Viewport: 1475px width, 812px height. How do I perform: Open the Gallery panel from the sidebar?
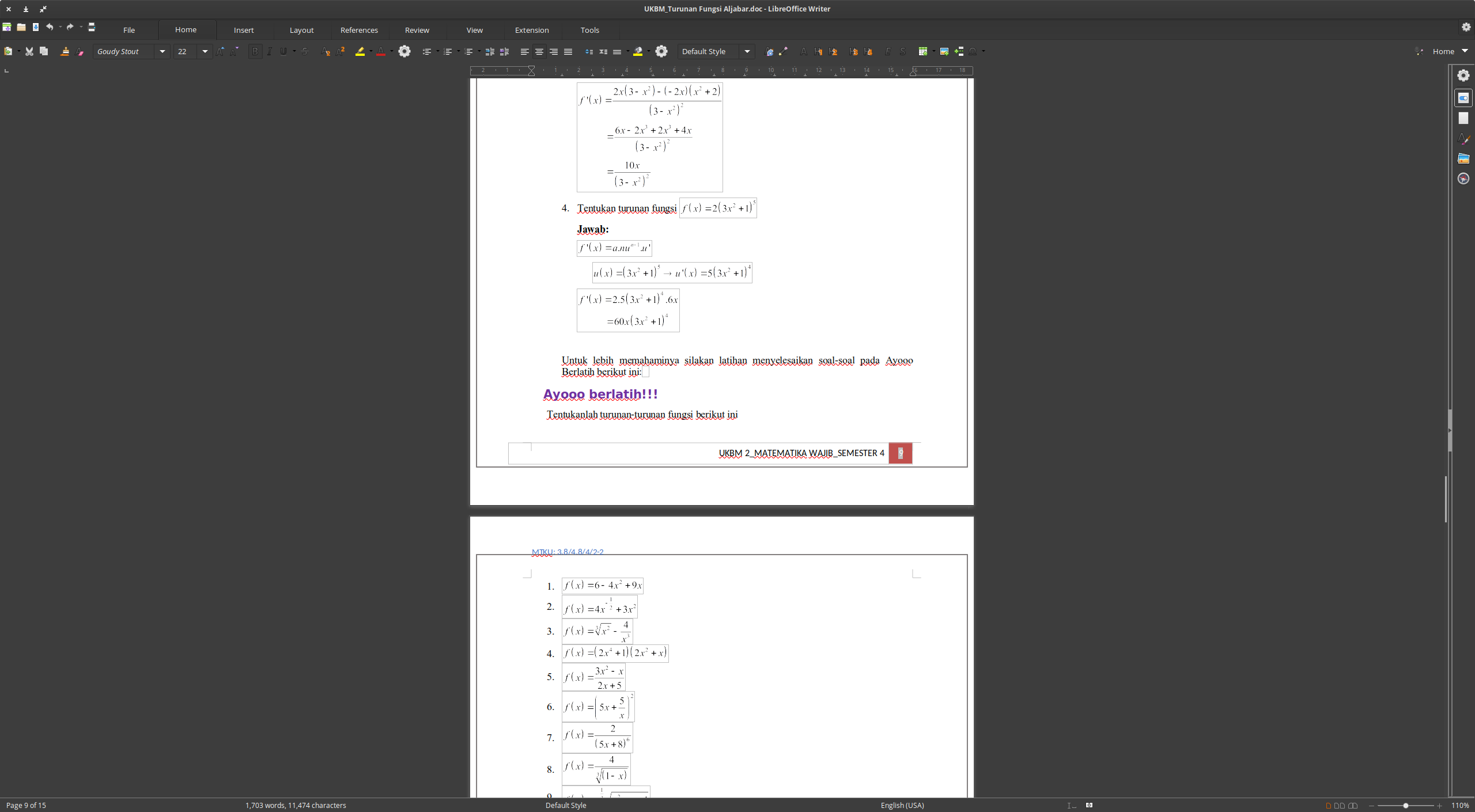pyautogui.click(x=1463, y=158)
